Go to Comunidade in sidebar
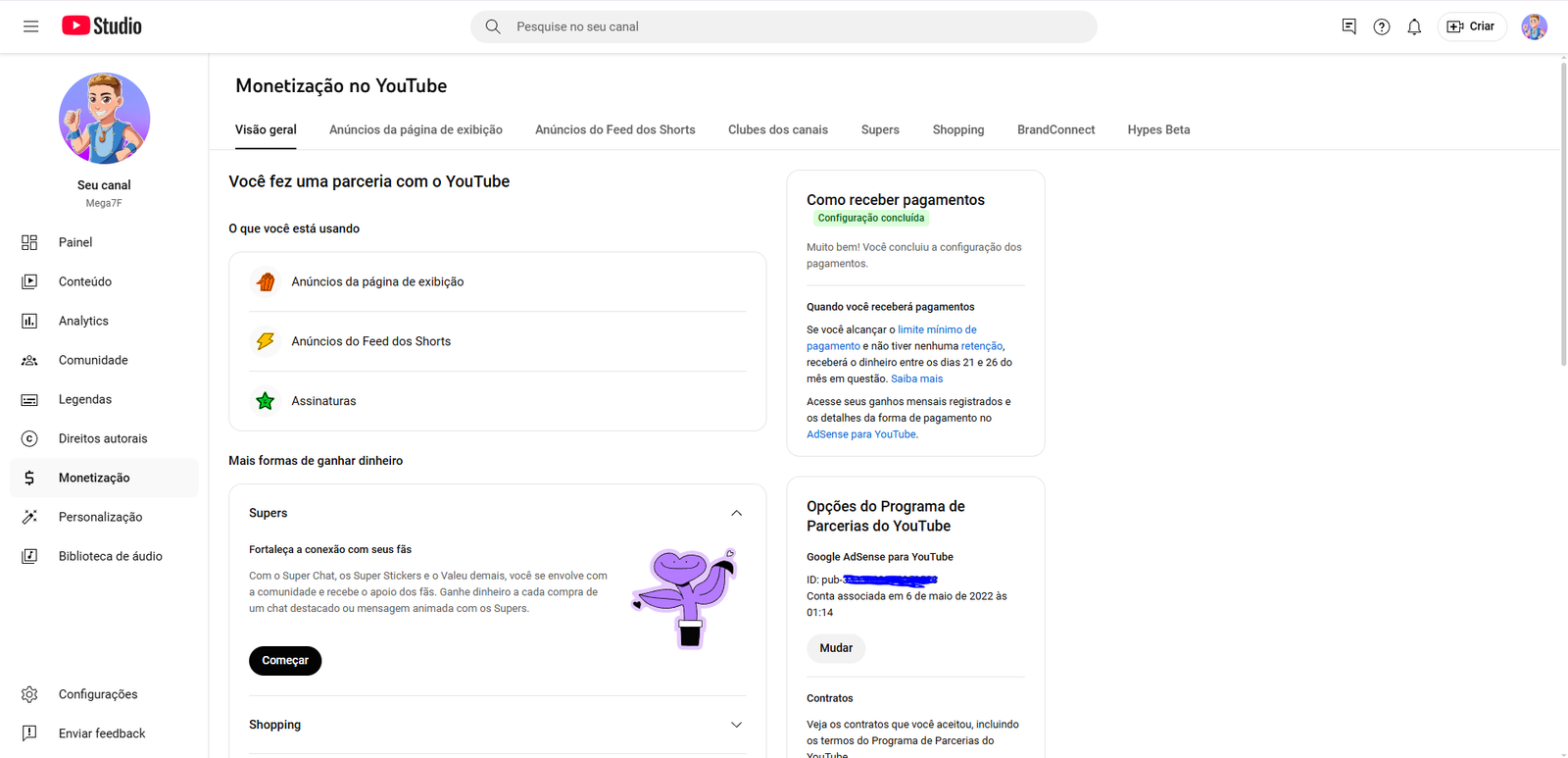This screenshot has width=1568, height=758. click(x=104, y=360)
